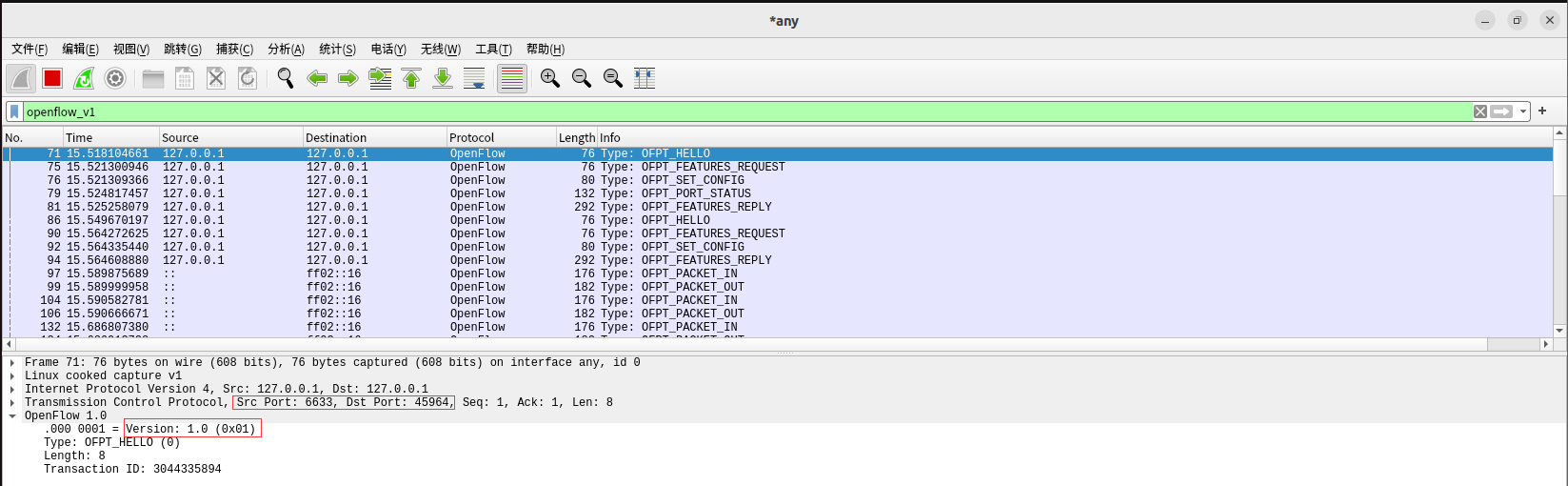Open capture options gear icon
The width and height of the screenshot is (1568, 486).
point(115,78)
